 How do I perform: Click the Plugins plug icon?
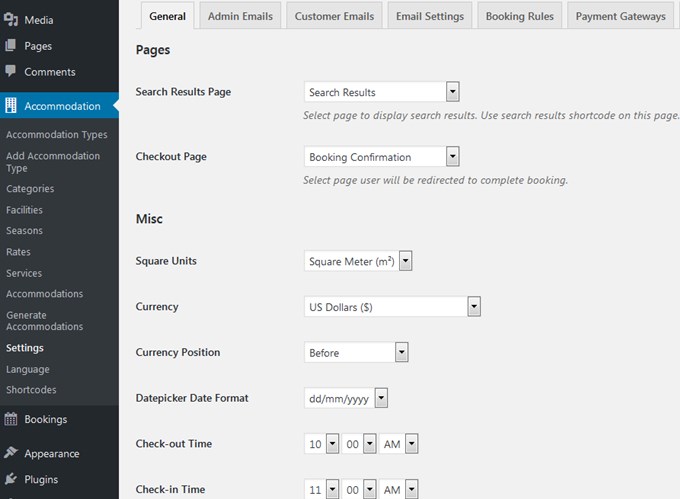(x=11, y=479)
